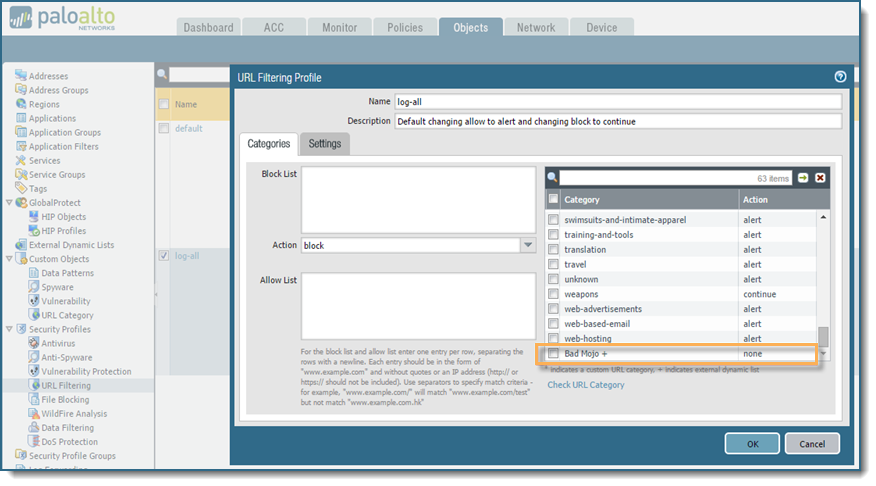Click the File Blocking icon

click(34, 399)
